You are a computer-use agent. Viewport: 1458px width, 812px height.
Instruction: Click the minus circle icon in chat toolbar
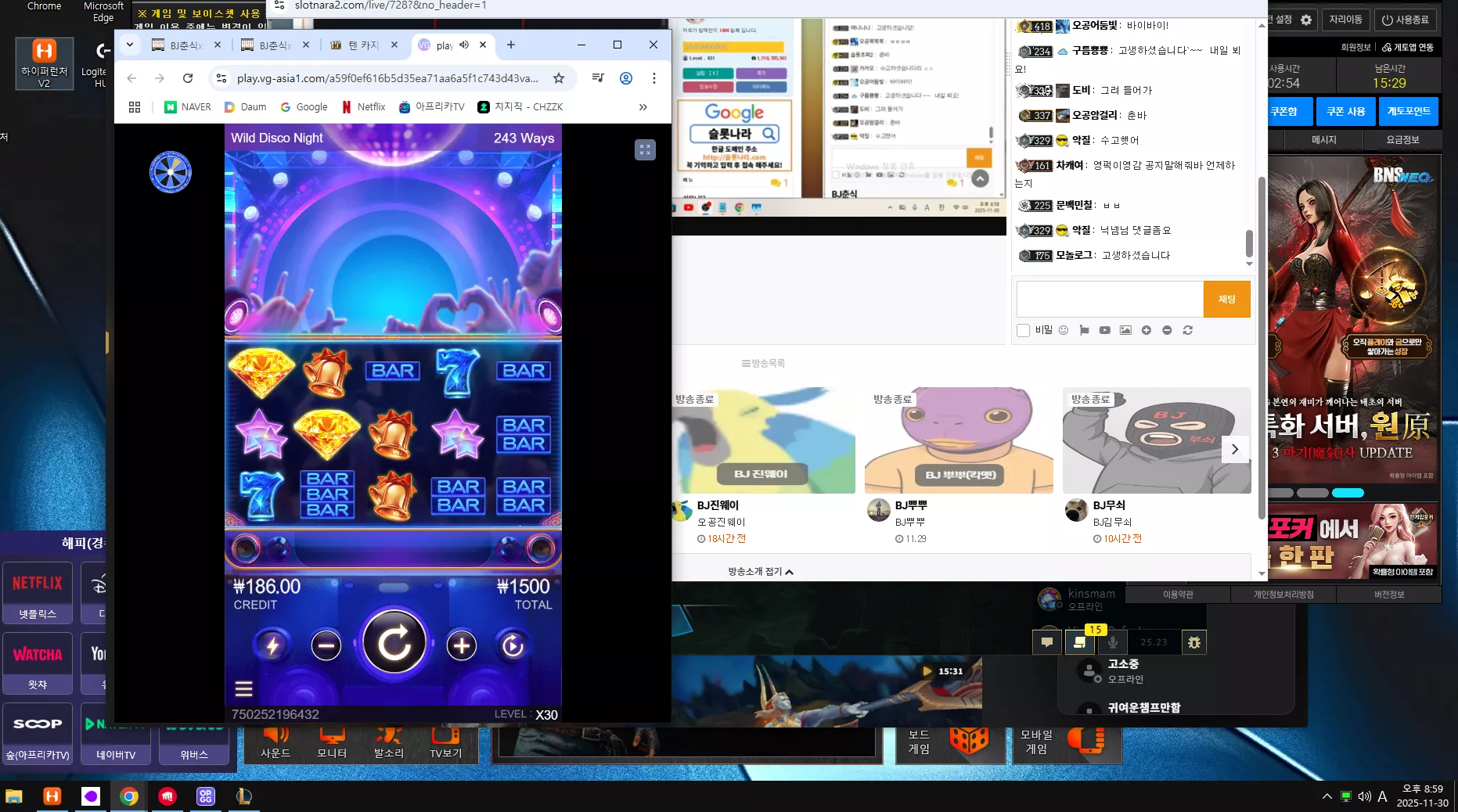[x=1167, y=330]
